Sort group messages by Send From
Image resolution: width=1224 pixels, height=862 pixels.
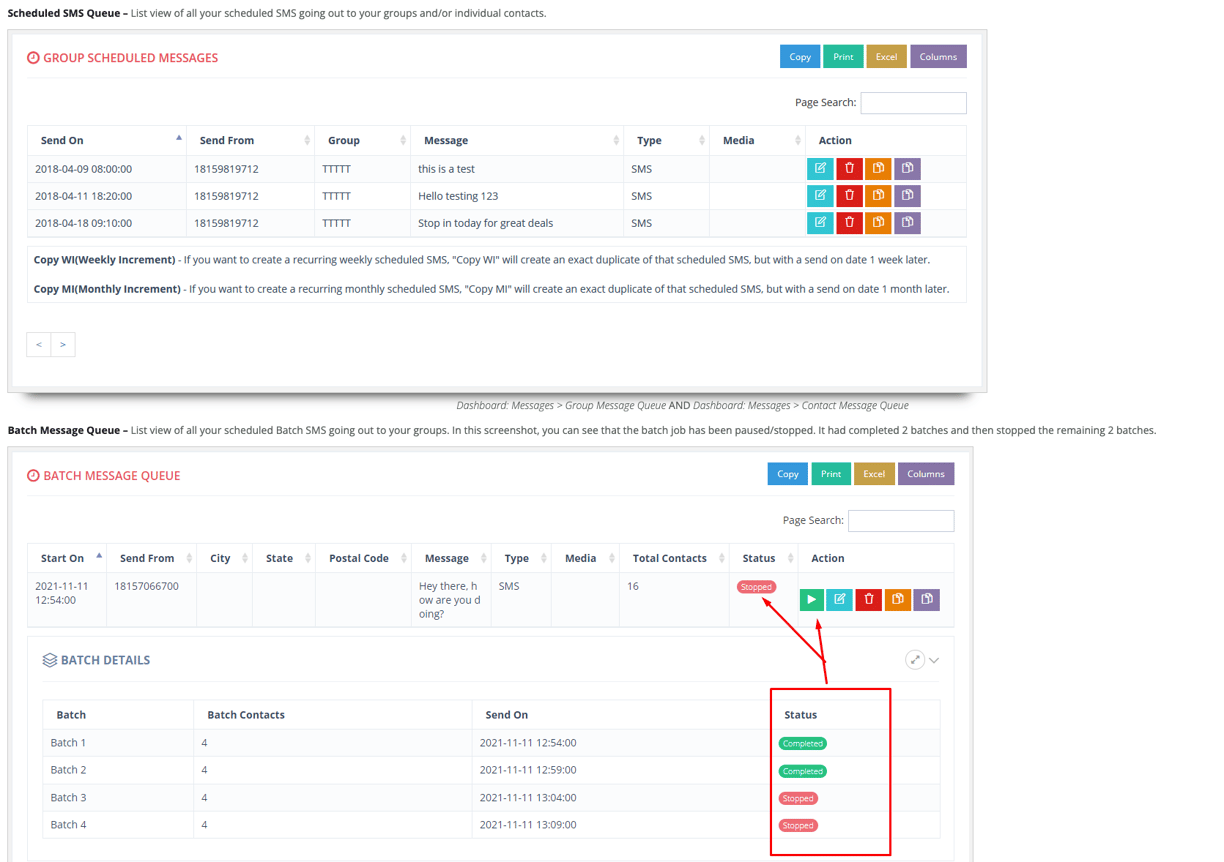[251, 140]
